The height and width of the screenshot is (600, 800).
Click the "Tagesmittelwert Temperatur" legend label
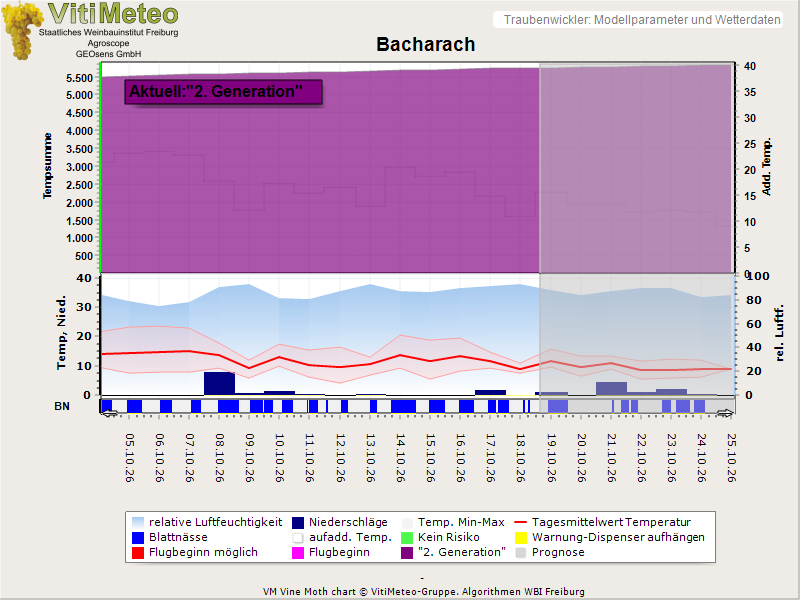coord(611,522)
